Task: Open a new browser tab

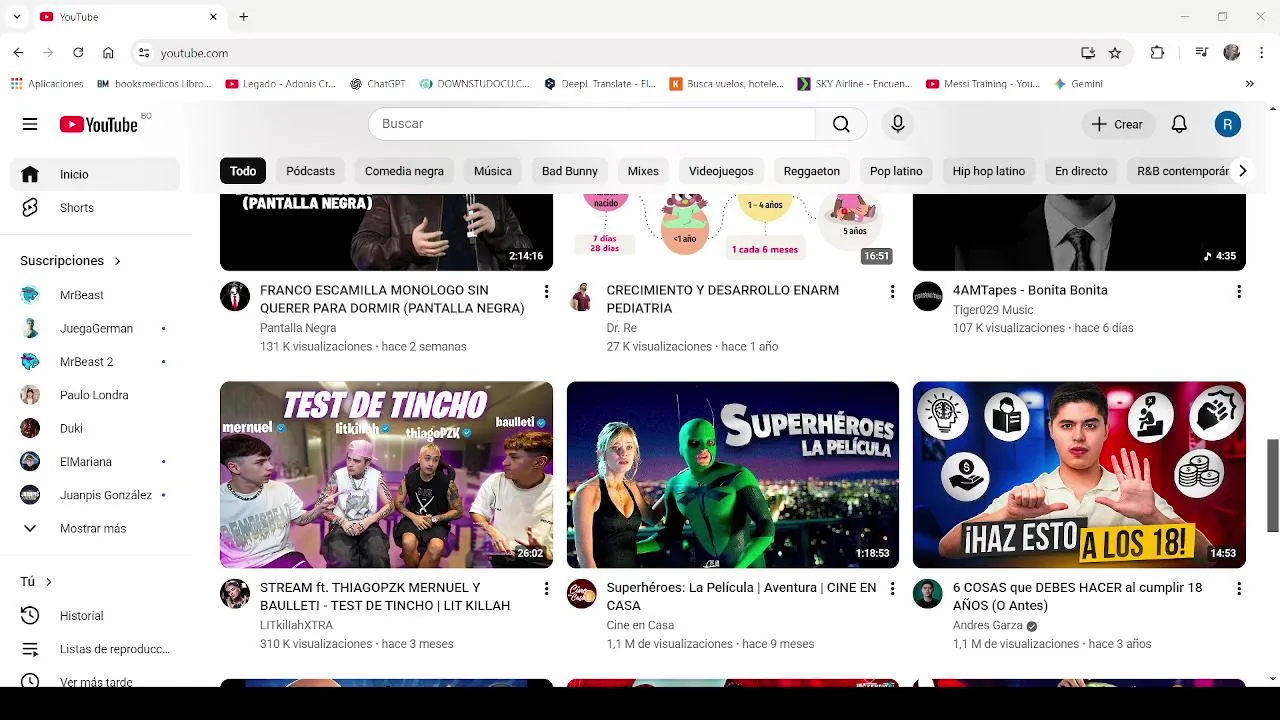Action: coord(243,17)
